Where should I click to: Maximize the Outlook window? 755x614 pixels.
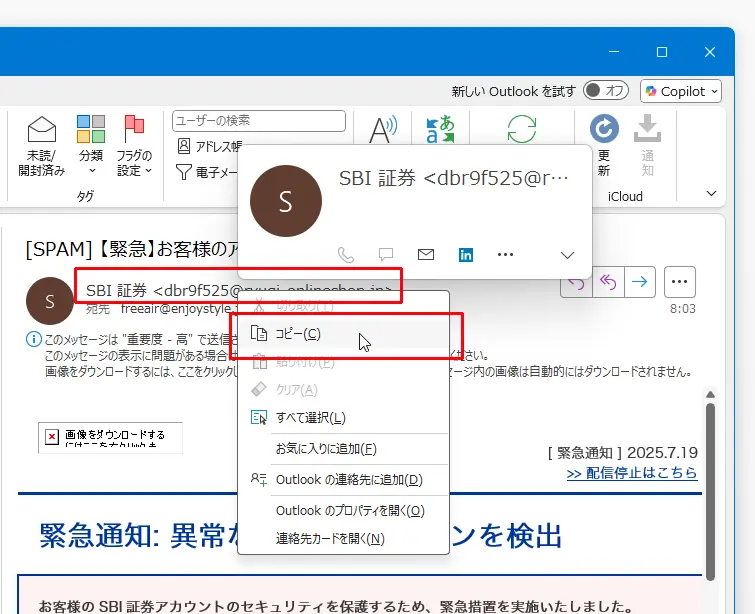(662, 52)
